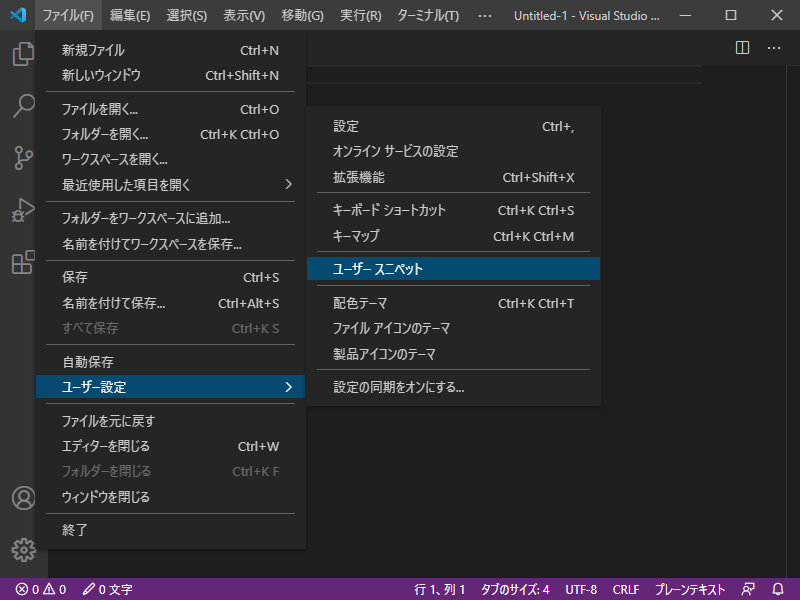This screenshot has width=800, height=600.
Task: Choose ファイルを開く... menu entry
Action: 170,109
